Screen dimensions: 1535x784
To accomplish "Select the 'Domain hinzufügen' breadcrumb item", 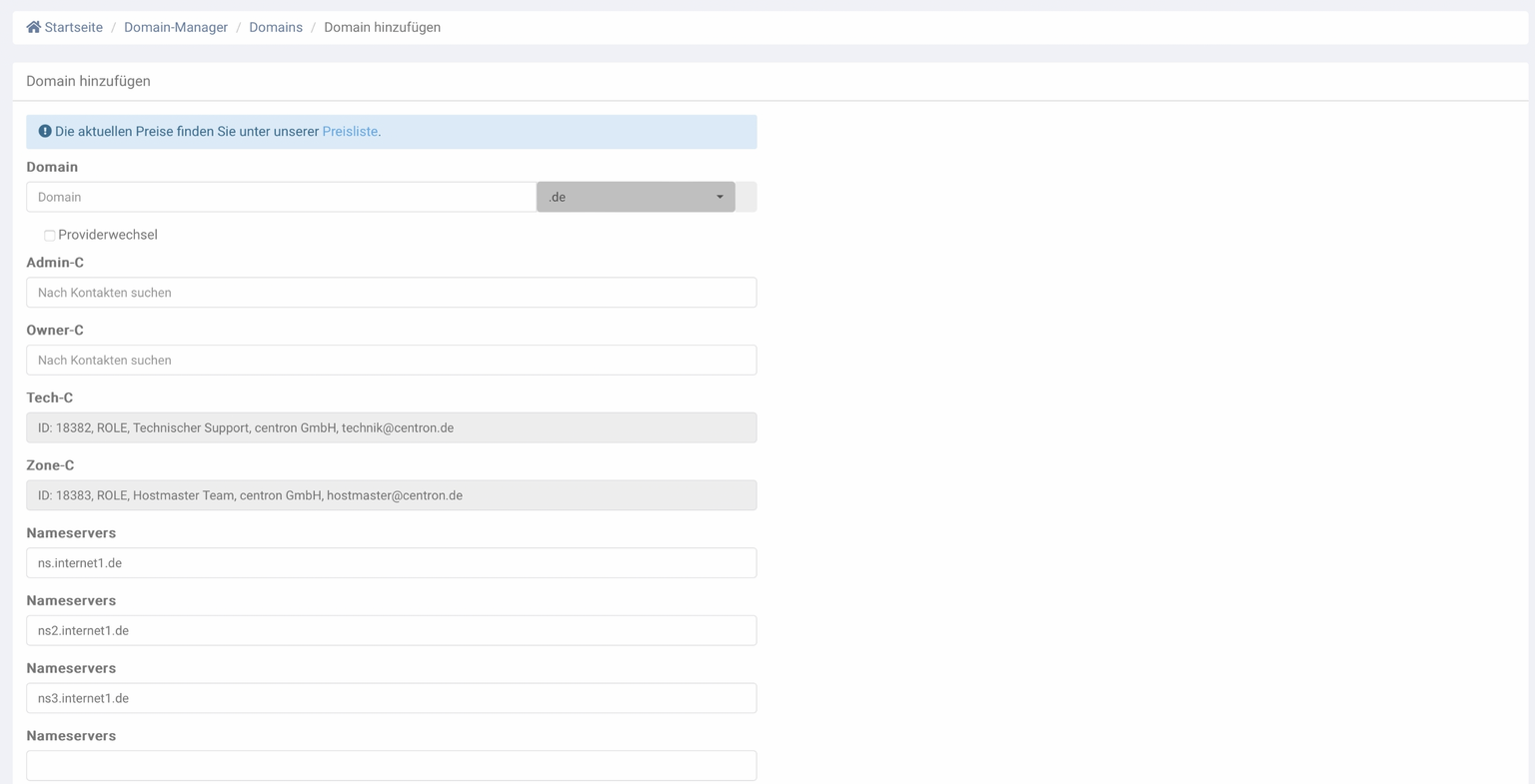I will (x=382, y=28).
